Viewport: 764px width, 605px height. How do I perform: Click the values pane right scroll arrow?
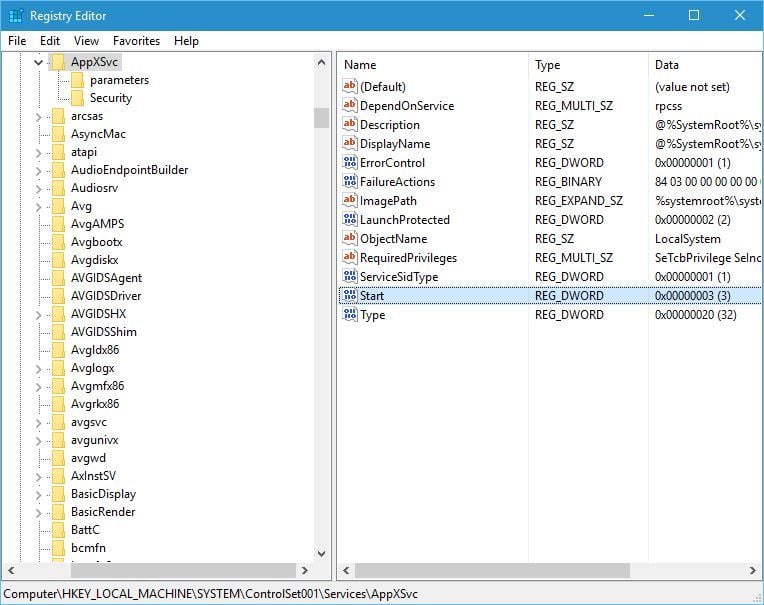click(752, 570)
